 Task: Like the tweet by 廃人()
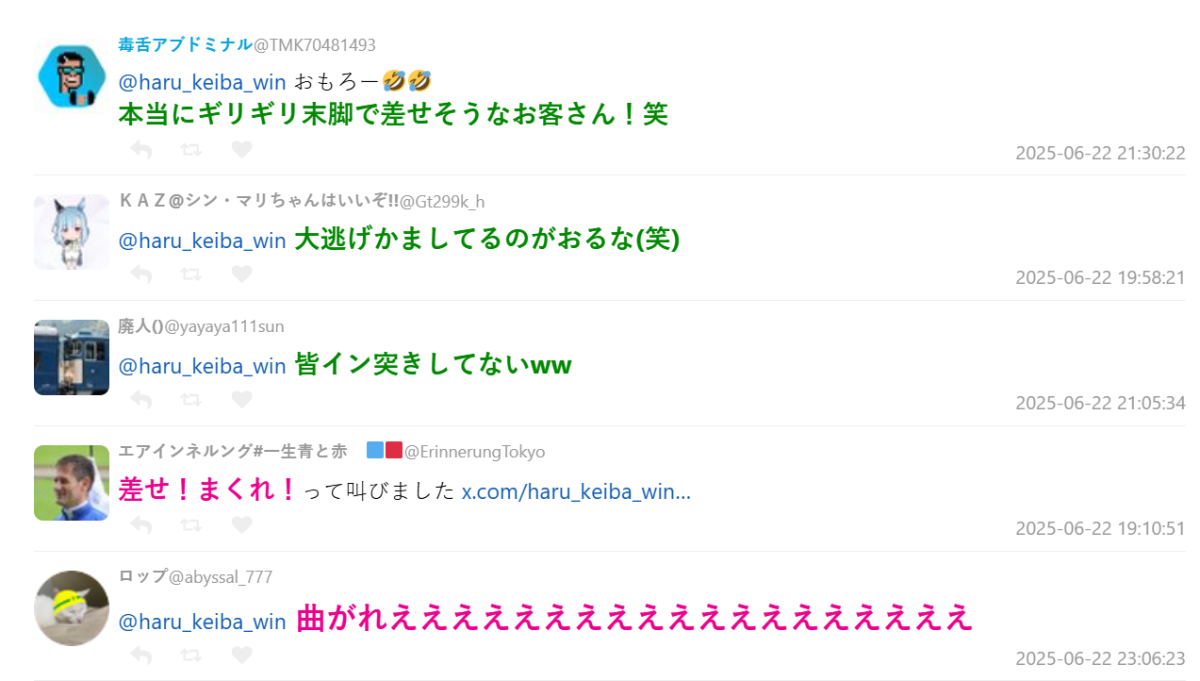coord(241,399)
